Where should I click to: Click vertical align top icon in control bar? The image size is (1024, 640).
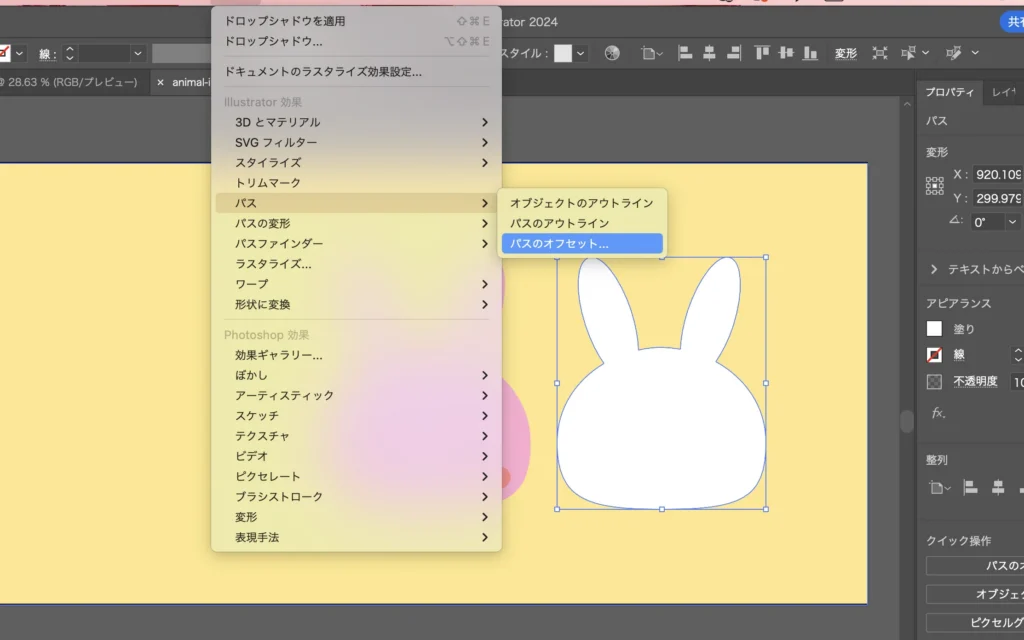762,53
